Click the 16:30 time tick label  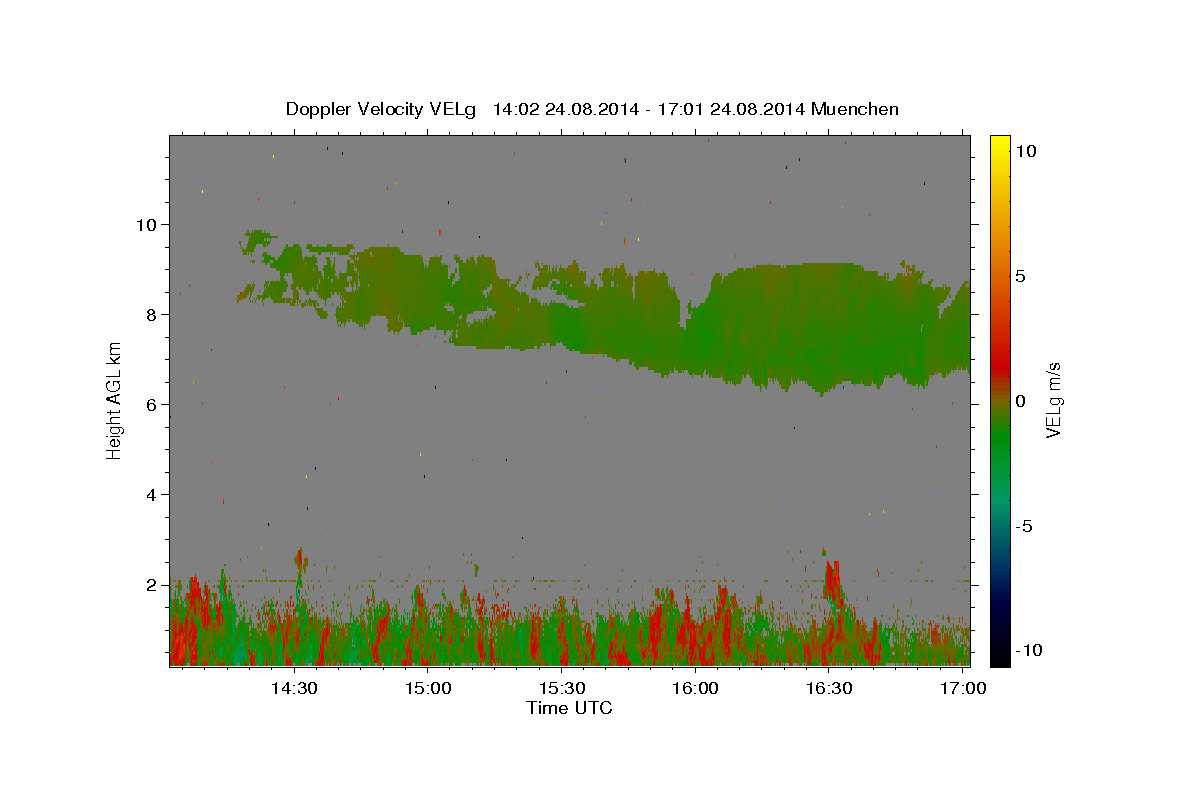(x=829, y=689)
